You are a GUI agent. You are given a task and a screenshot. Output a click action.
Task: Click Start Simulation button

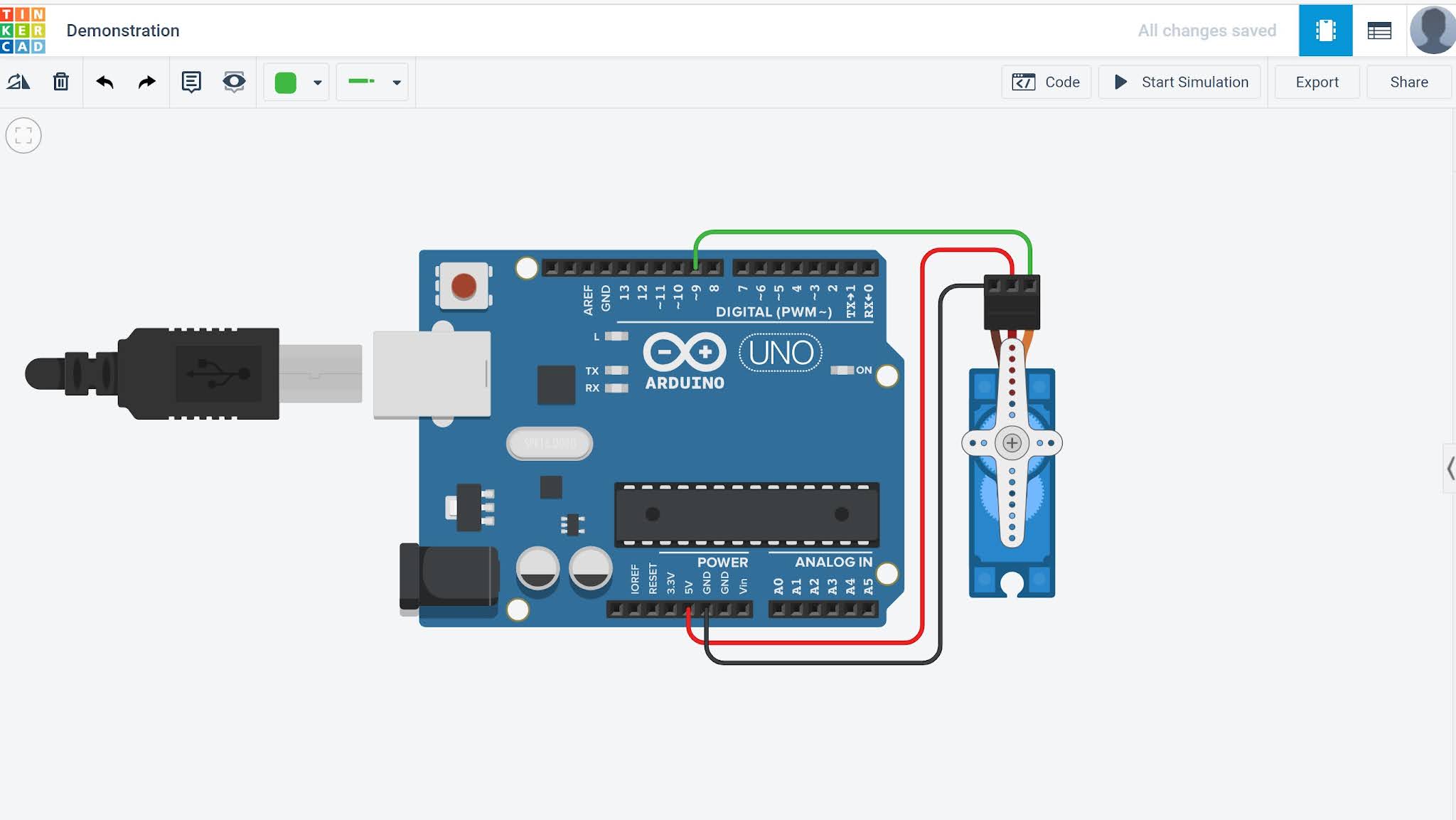[1180, 82]
